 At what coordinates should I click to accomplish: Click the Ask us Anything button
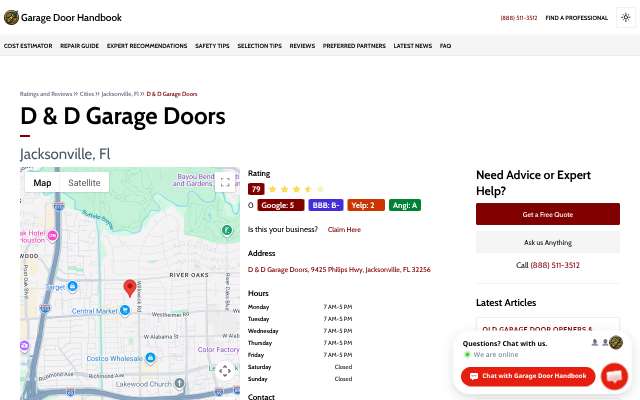[548, 242]
